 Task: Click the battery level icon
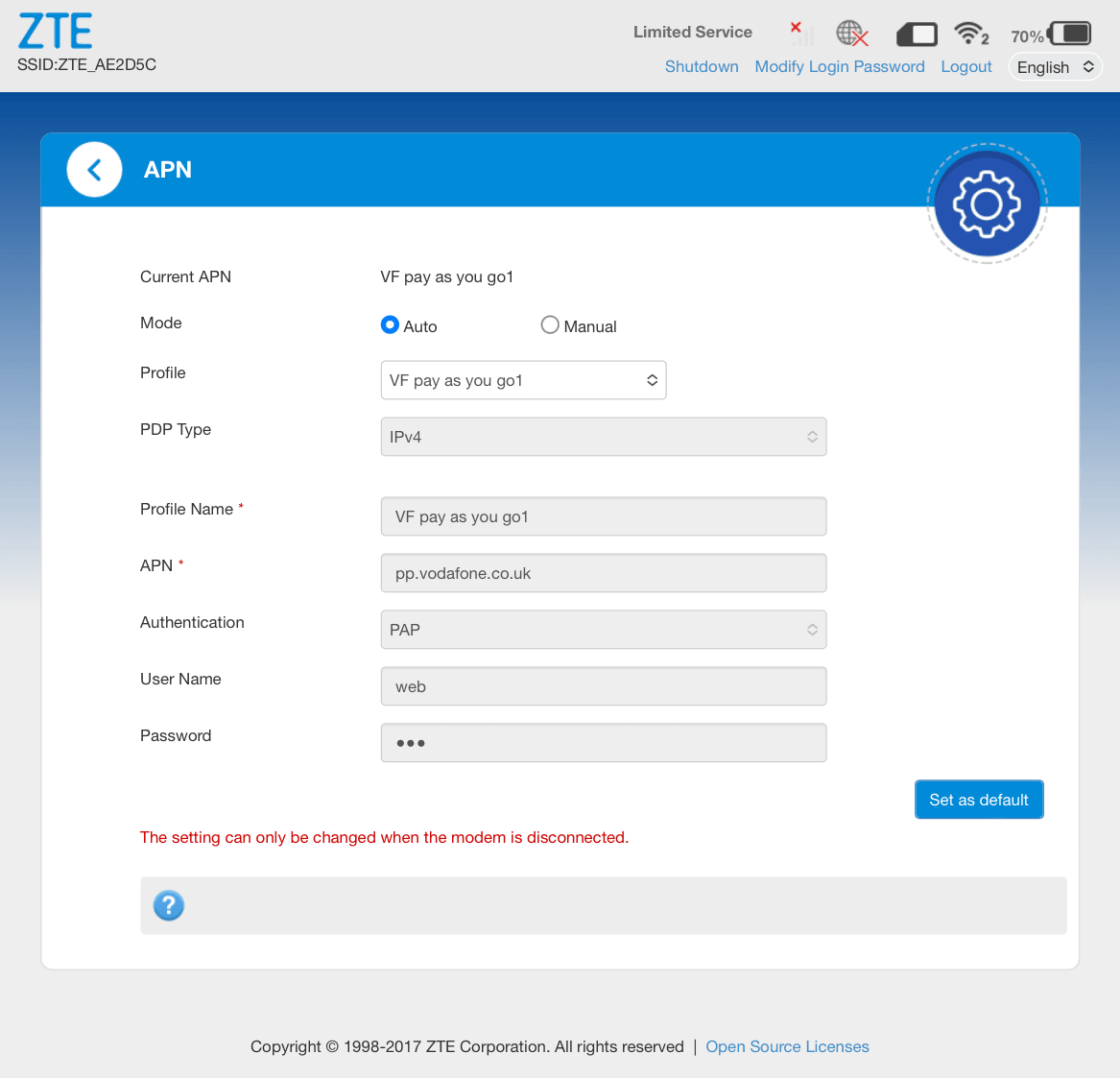click(x=1069, y=33)
